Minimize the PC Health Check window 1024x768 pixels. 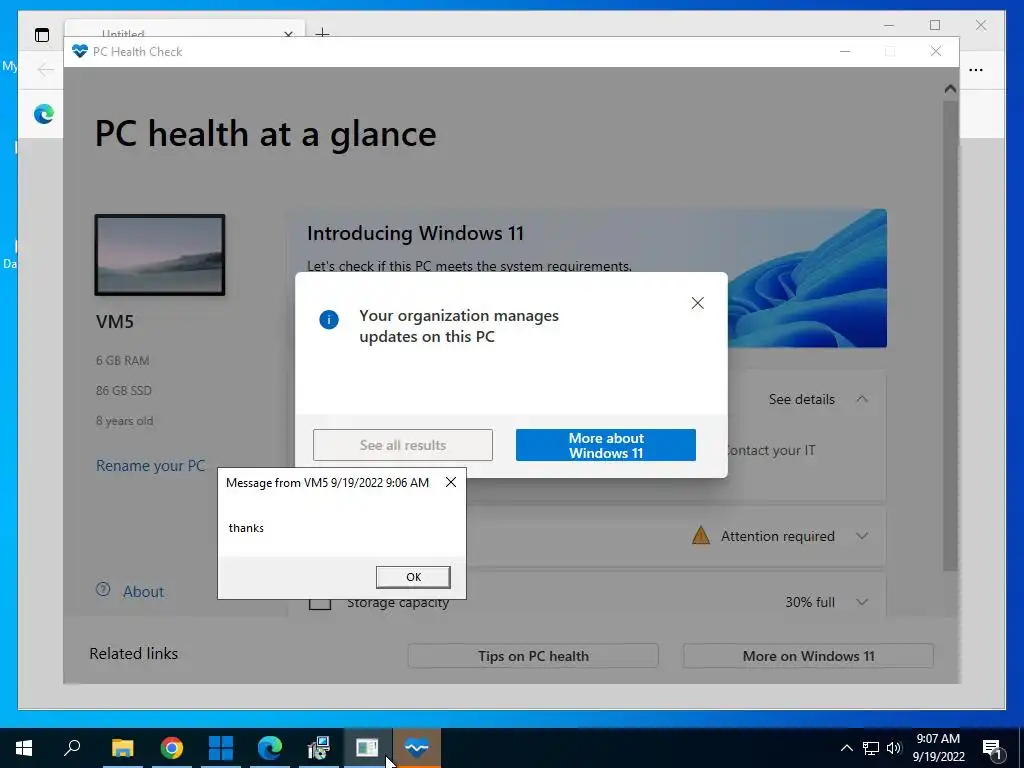pos(845,52)
